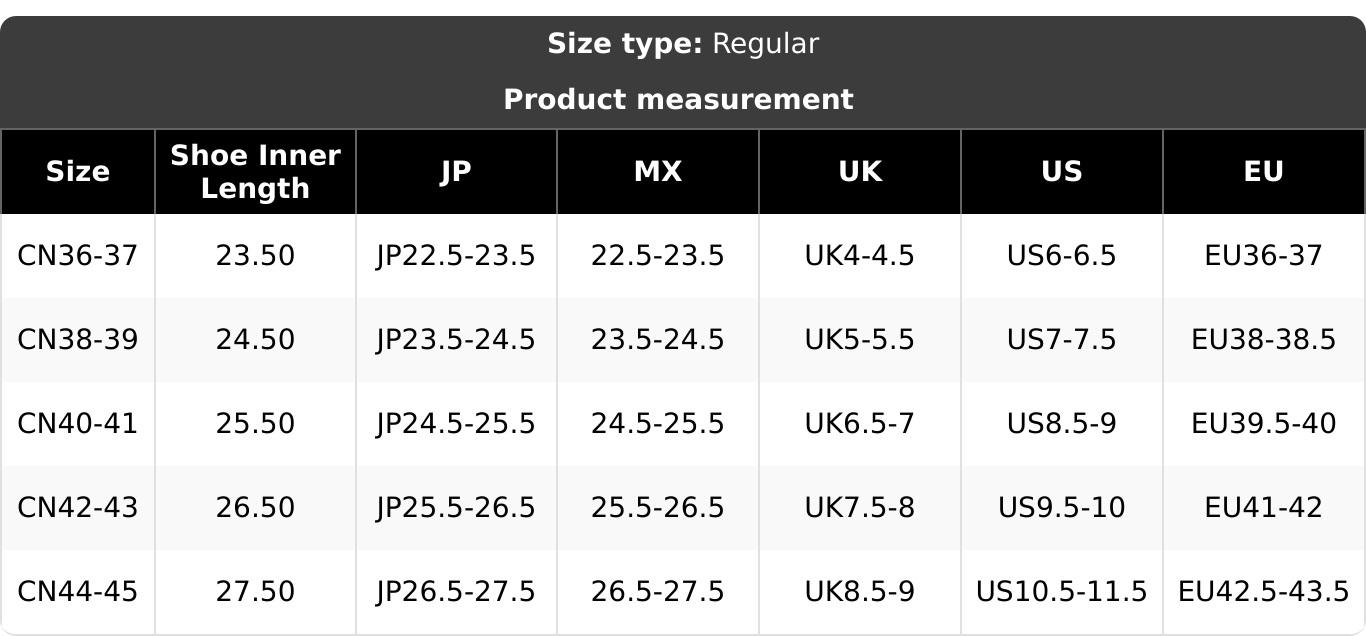Click the MX column header
This screenshot has width=1366, height=636.
(658, 172)
